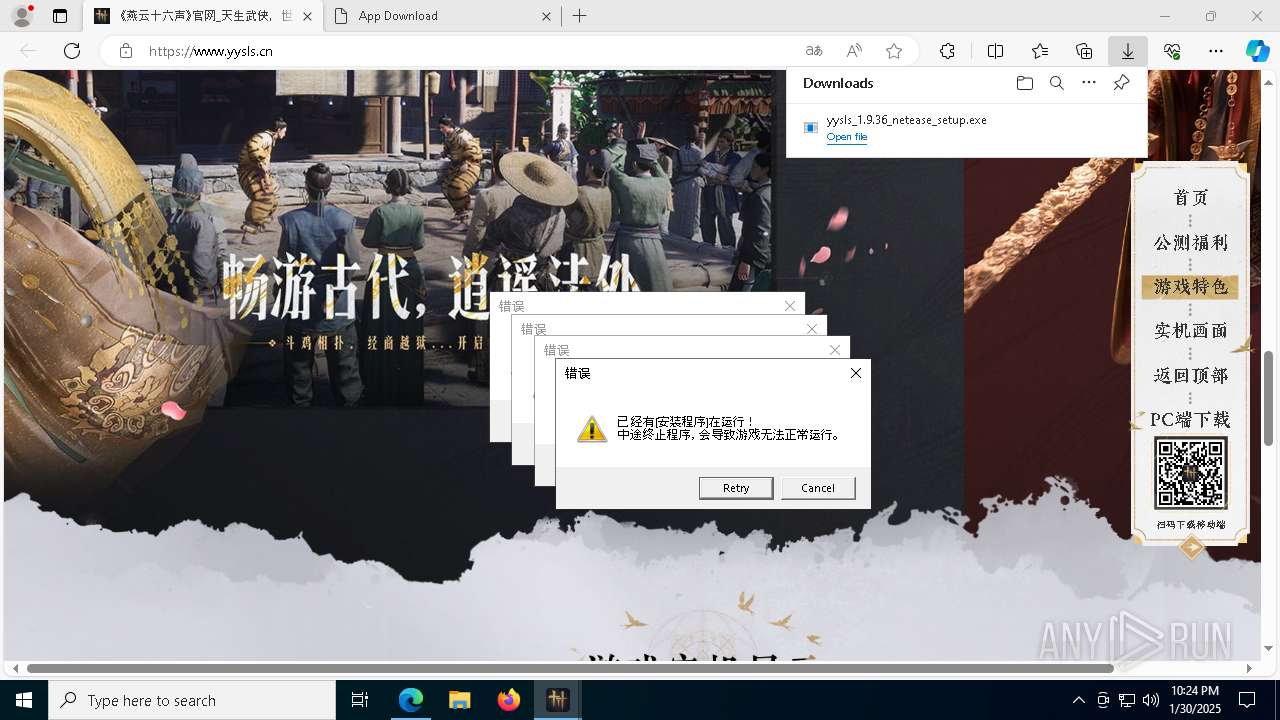Image resolution: width=1280 pixels, height=720 pixels.
Task: Click the taskbar search box
Action: [x=192, y=700]
